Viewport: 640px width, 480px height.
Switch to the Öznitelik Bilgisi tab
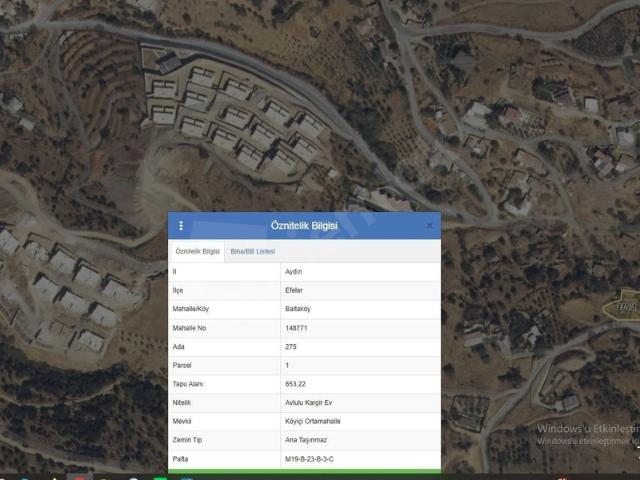197,251
